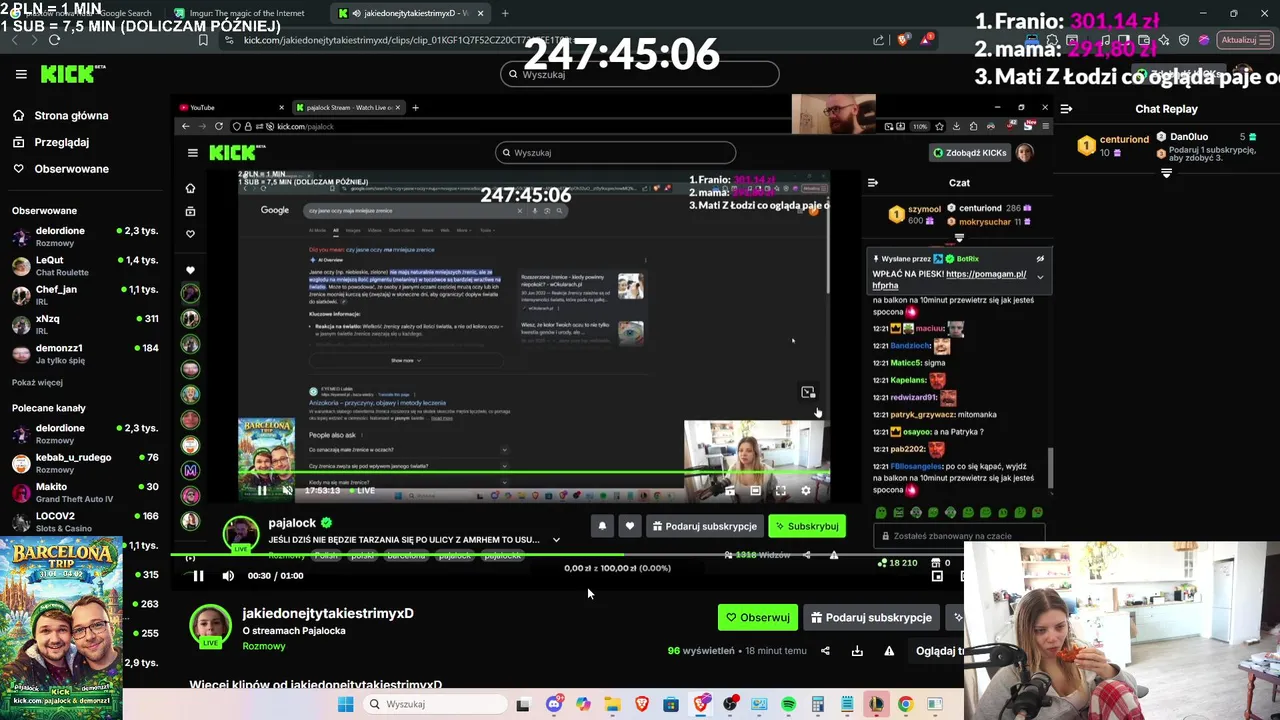Click the Wyszukaj field in embedded Kick page
Viewport: 1280px width, 720px height.
(x=615, y=152)
